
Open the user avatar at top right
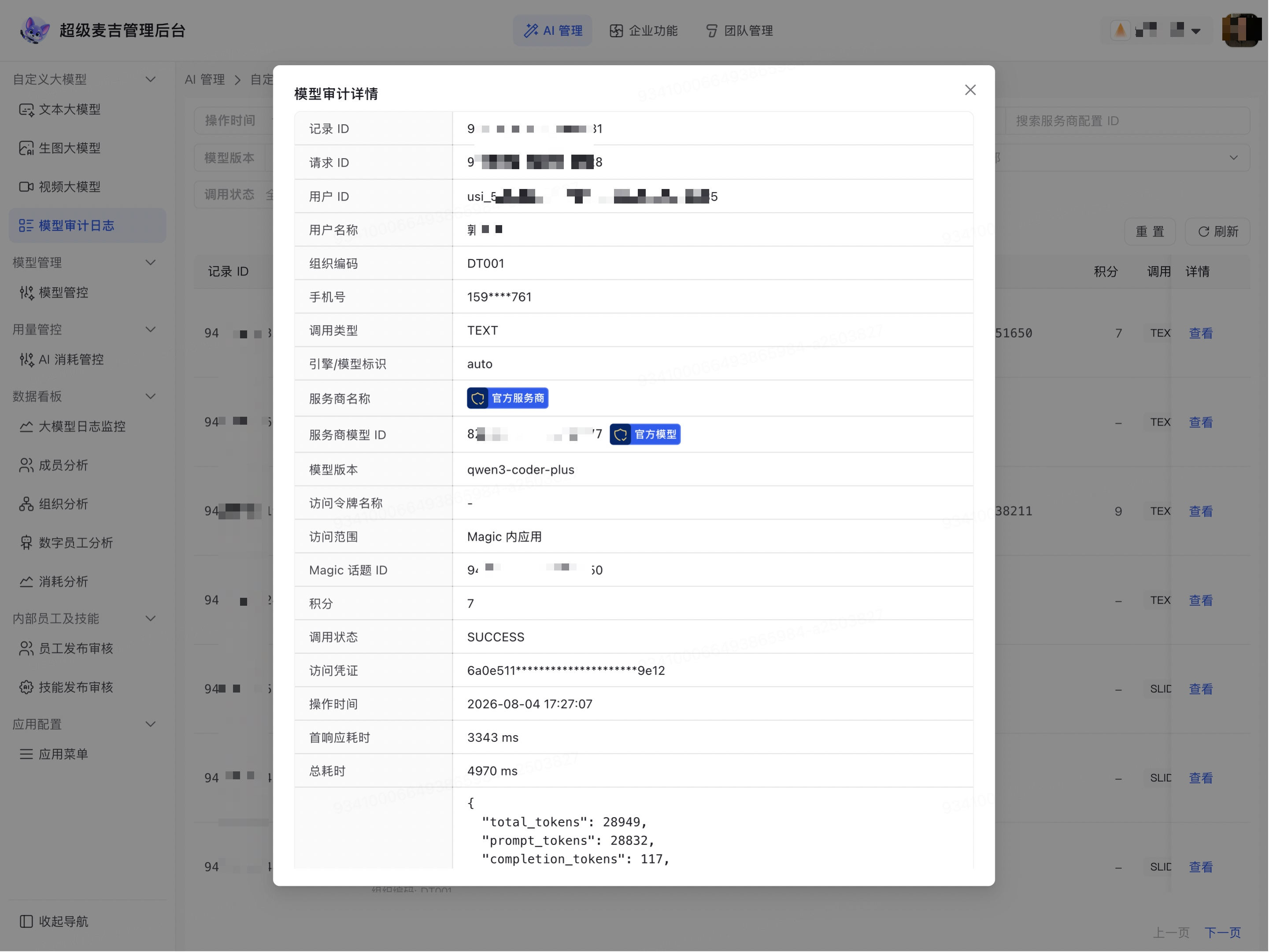(x=1241, y=30)
